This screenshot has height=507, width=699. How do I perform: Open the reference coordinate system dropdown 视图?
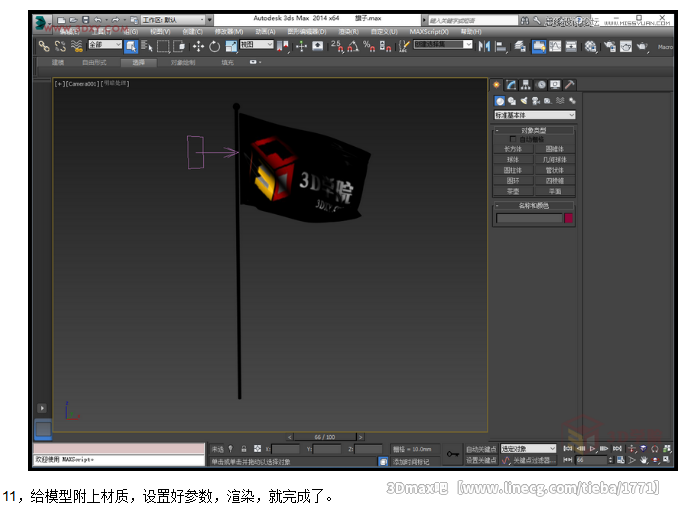pos(256,45)
